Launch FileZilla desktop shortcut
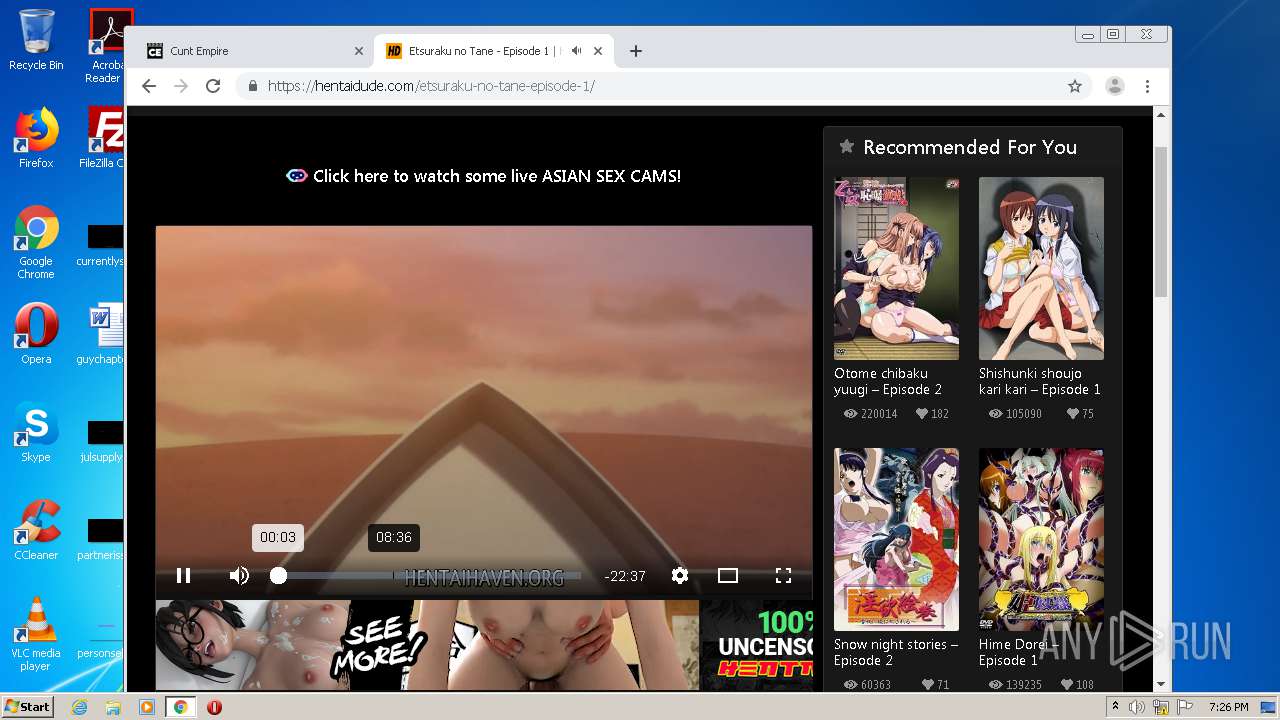 pos(103,138)
